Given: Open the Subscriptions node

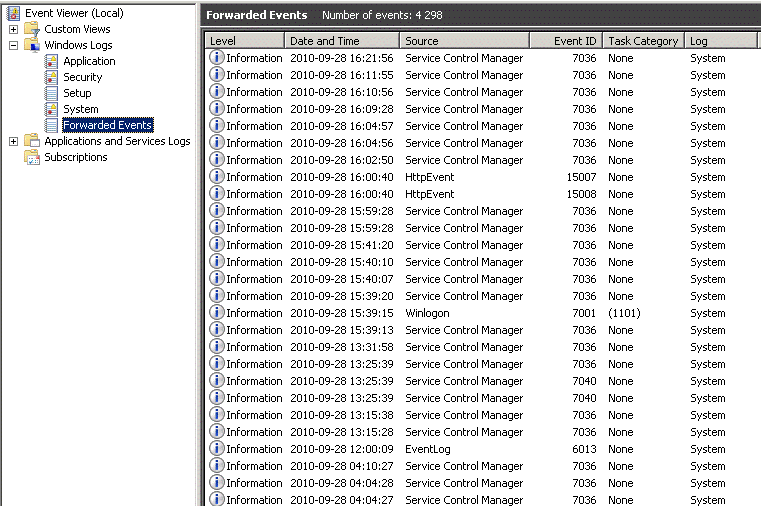Looking at the screenshot, I should tap(76, 157).
